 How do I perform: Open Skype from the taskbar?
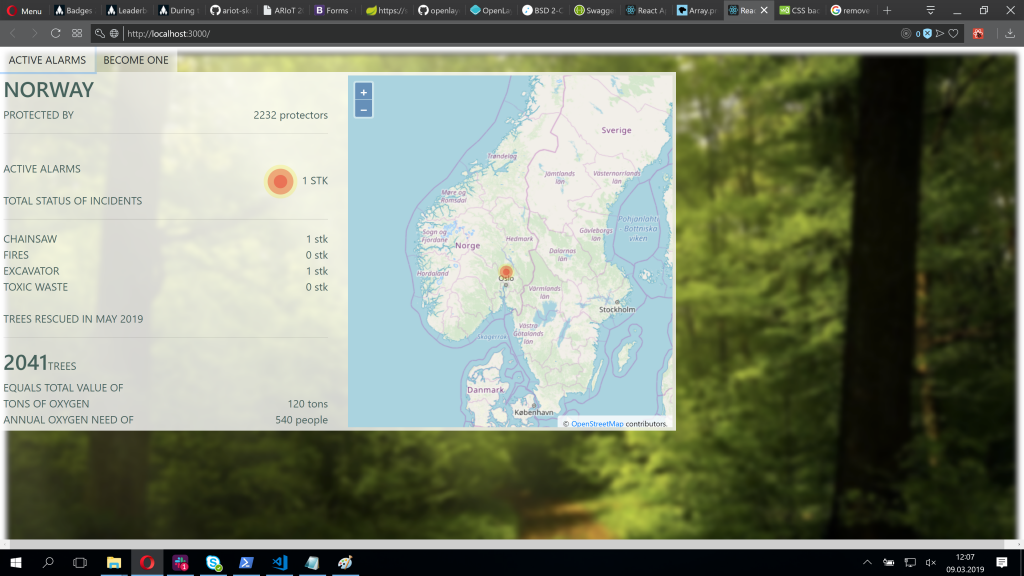[x=213, y=562]
